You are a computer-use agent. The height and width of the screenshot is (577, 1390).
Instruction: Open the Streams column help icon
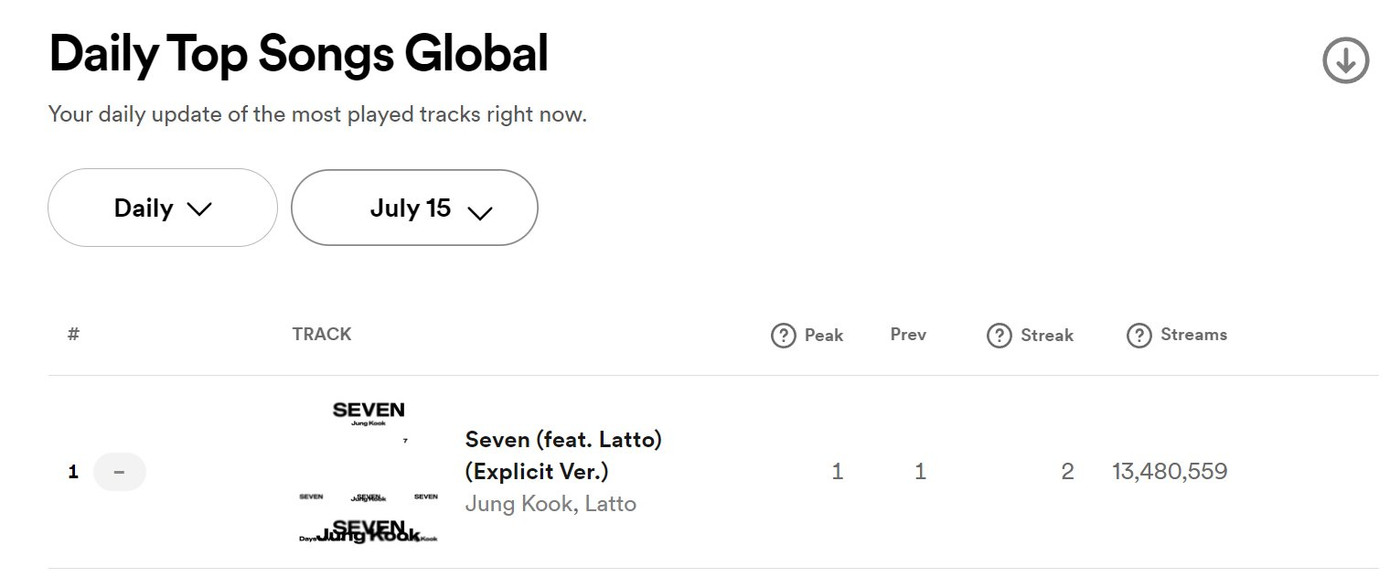1137,335
